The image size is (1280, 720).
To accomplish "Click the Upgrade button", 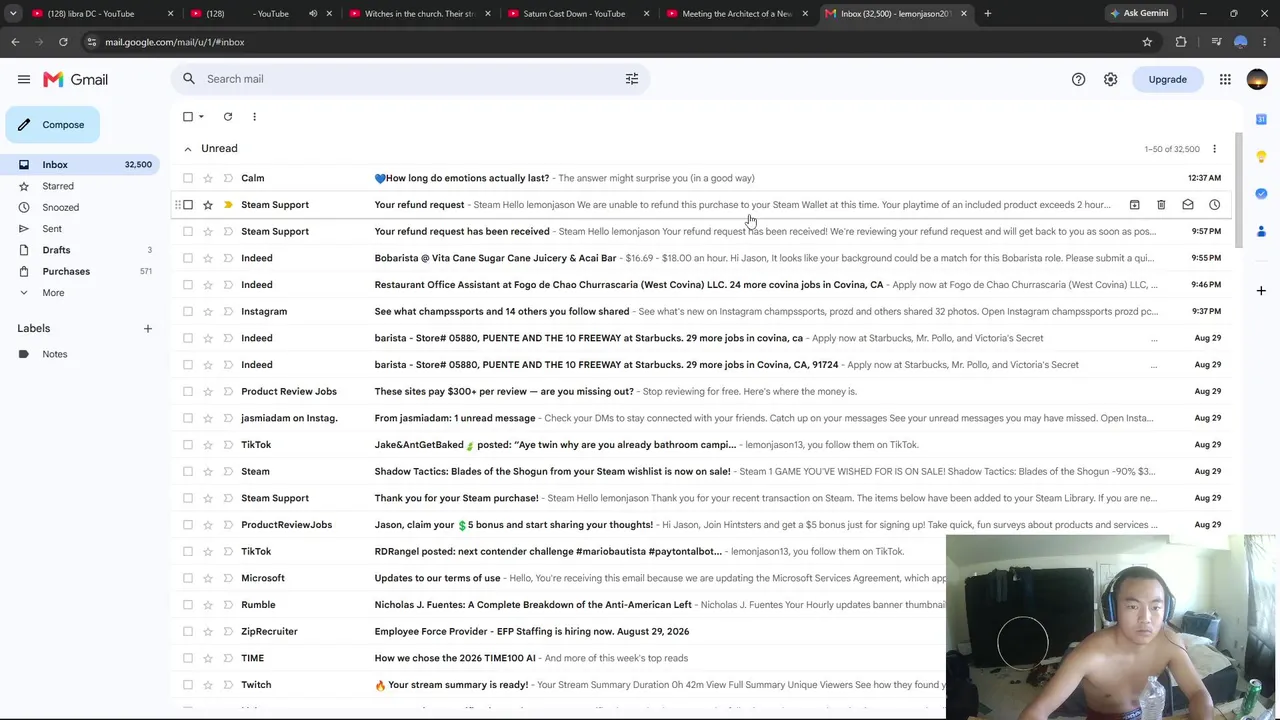I will coord(1167,79).
